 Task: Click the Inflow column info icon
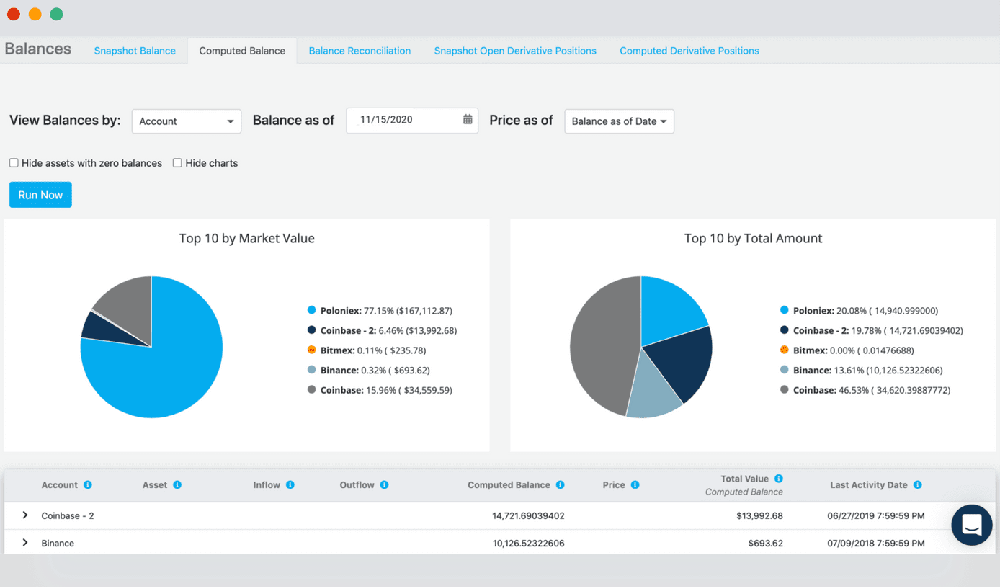290,485
